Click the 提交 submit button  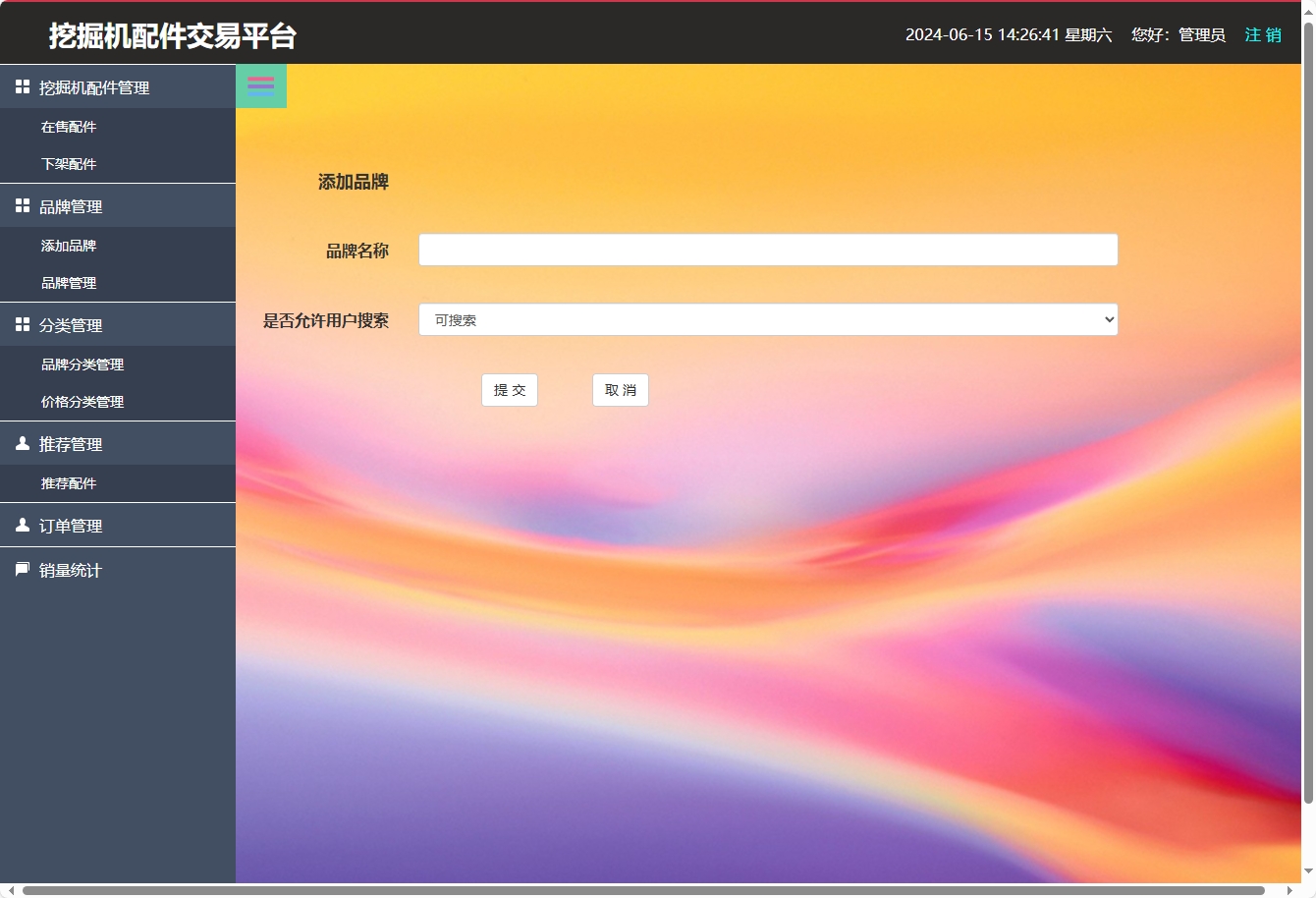[x=509, y=390]
